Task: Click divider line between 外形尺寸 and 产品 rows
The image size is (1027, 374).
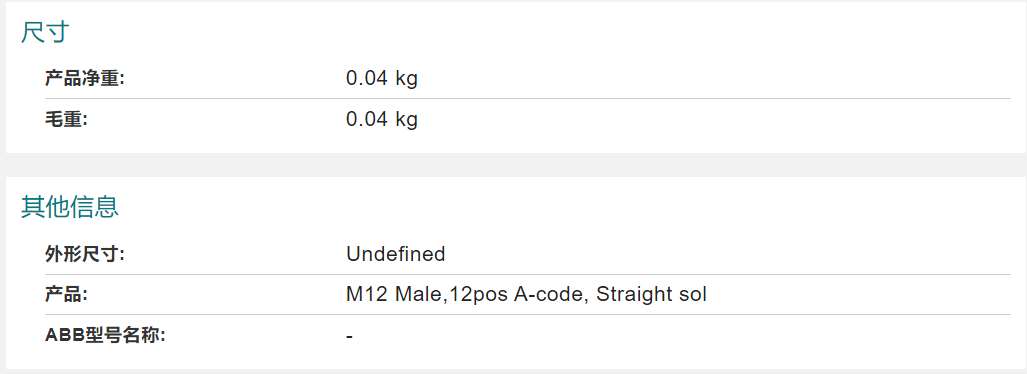Action: 528,274
